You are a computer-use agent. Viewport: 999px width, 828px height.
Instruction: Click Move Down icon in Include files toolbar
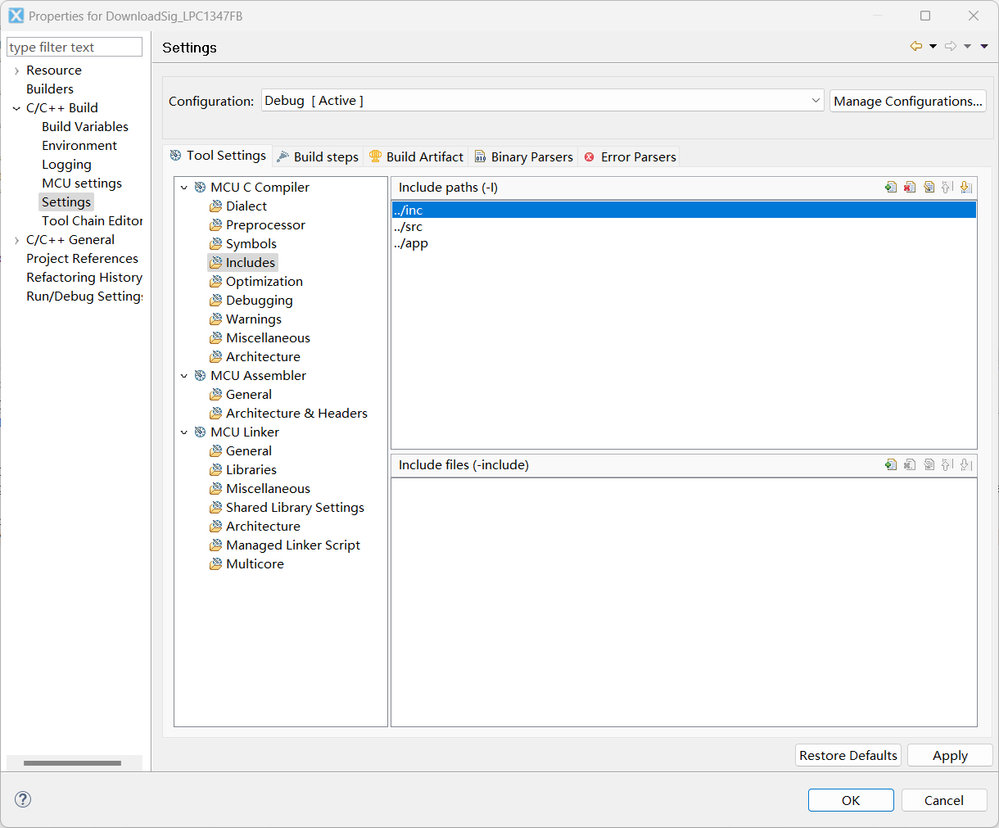point(966,465)
